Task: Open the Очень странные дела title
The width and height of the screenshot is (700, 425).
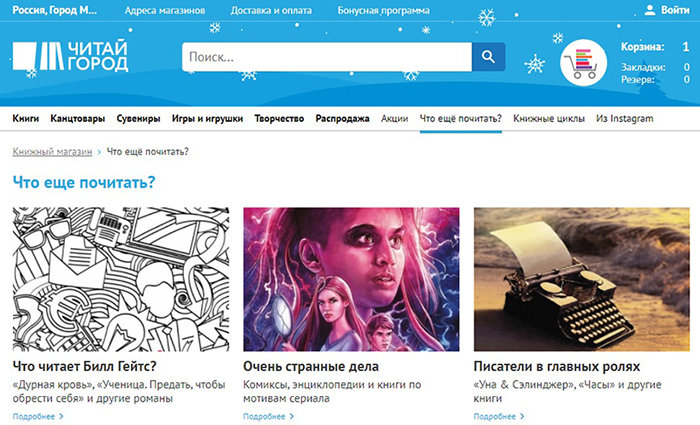Action: coord(311,367)
